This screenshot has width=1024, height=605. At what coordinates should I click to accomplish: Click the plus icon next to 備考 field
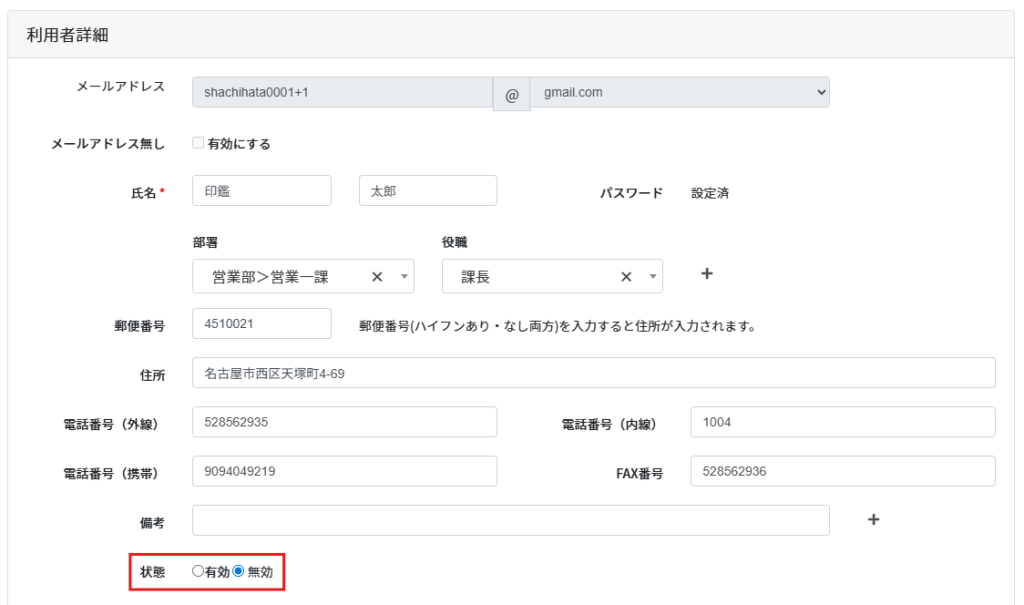(873, 520)
